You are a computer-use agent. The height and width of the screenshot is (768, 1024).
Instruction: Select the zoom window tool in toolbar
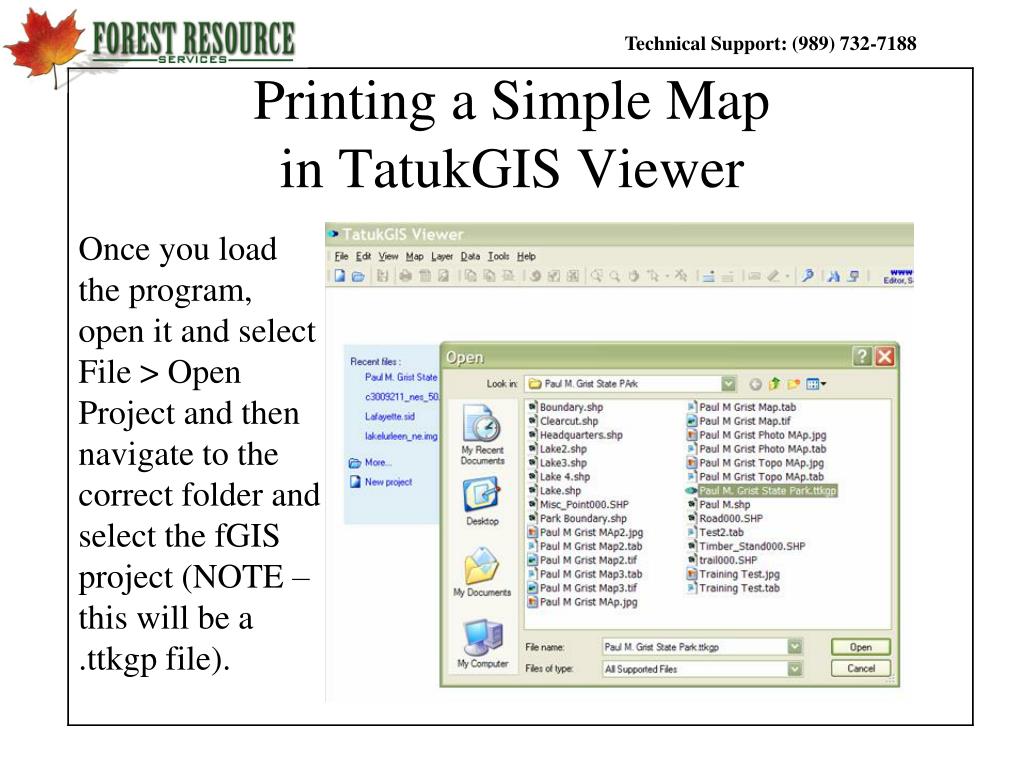click(596, 276)
